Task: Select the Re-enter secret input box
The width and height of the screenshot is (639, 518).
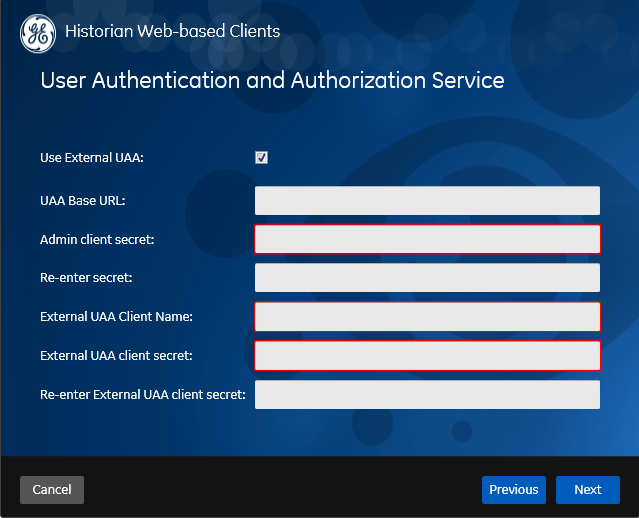Action: [x=427, y=278]
